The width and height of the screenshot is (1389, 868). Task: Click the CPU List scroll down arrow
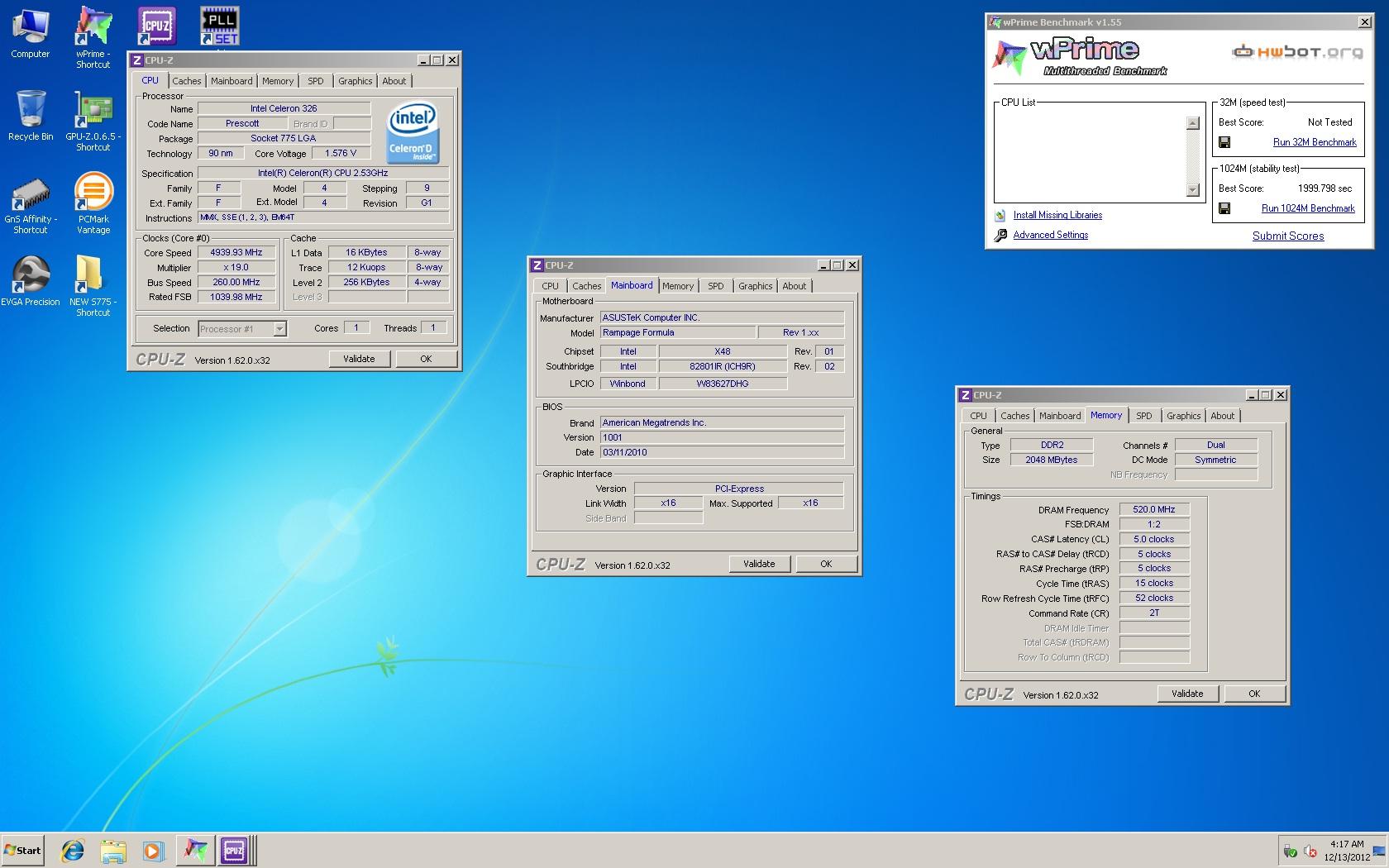click(x=1192, y=190)
